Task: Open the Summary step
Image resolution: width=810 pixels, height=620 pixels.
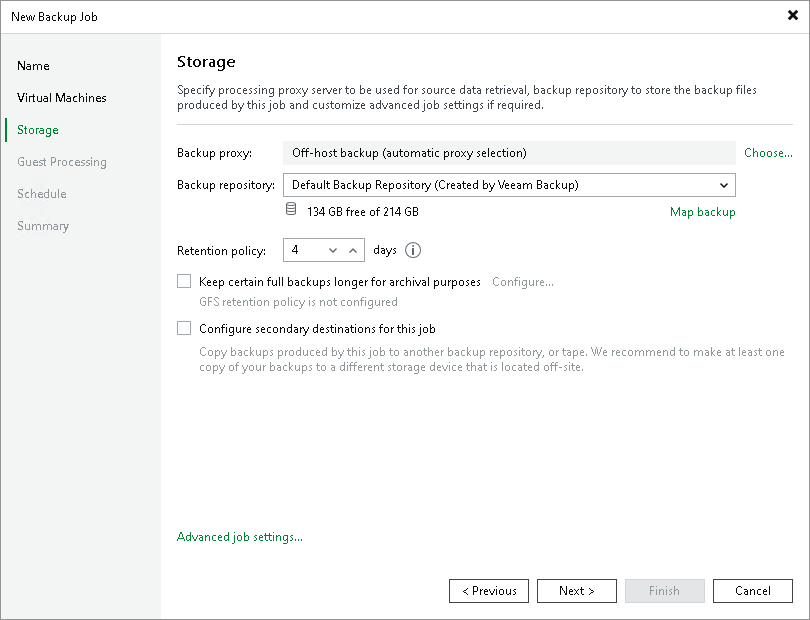Action: click(x=43, y=225)
